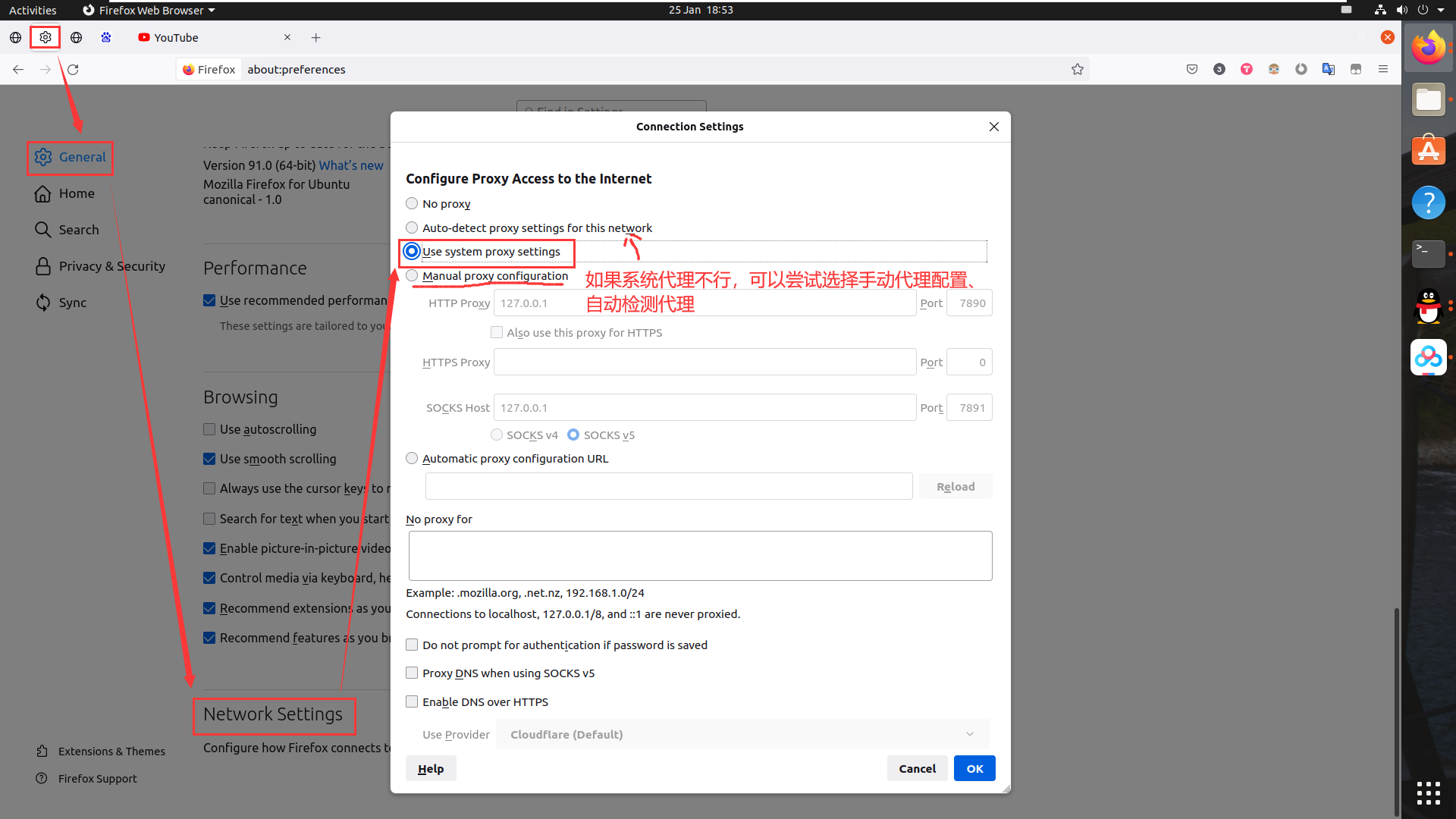Select Manual proxy configuration radio button
The height and width of the screenshot is (819, 1456).
click(x=412, y=275)
